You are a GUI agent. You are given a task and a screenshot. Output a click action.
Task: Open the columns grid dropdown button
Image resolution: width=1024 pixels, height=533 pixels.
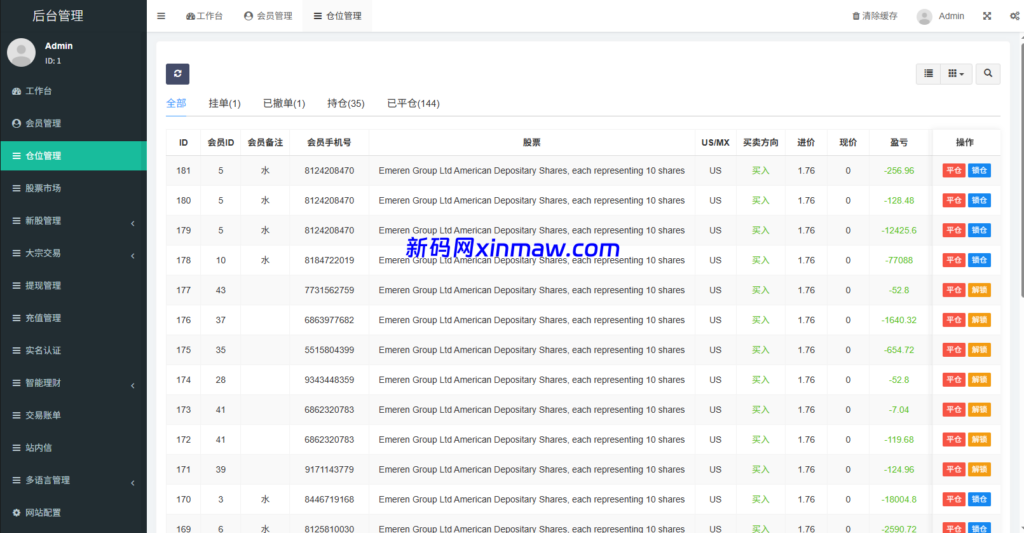click(x=956, y=74)
